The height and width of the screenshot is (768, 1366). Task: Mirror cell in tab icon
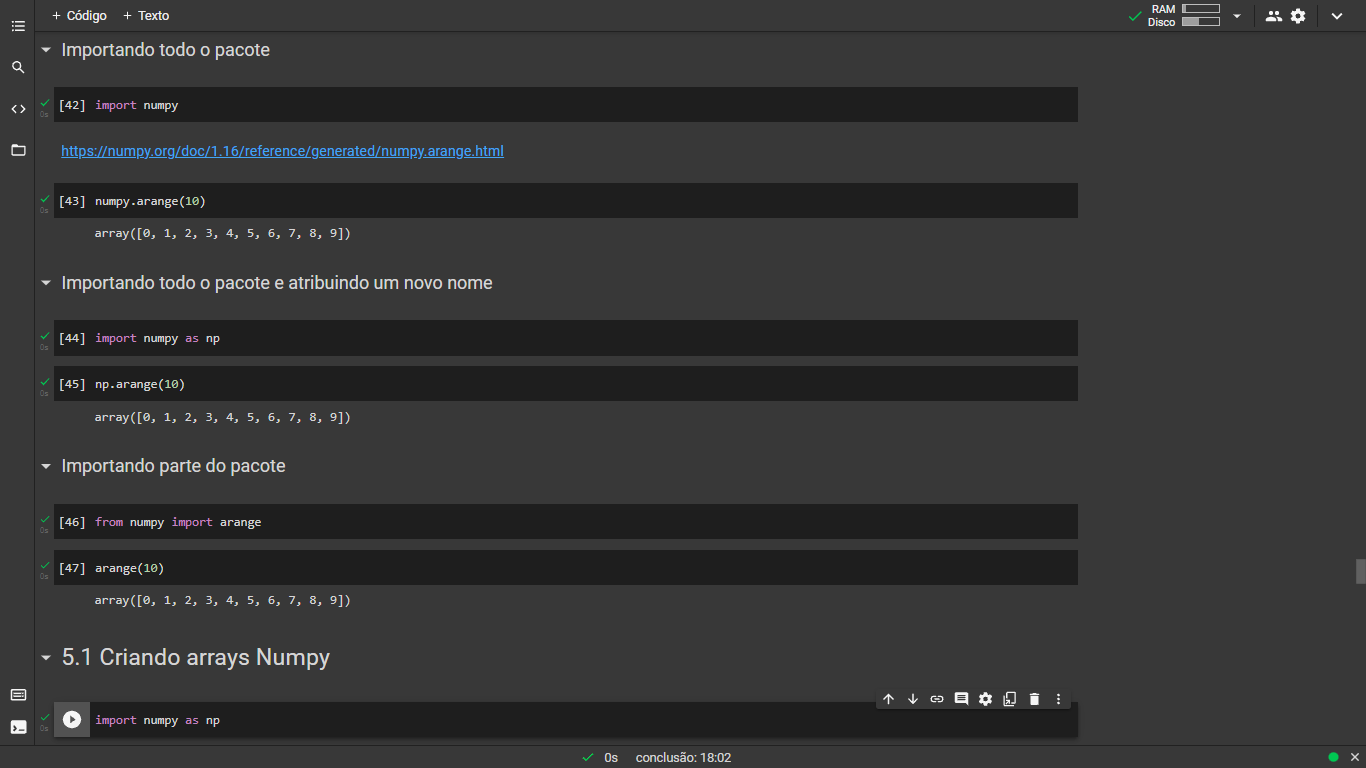(1010, 699)
